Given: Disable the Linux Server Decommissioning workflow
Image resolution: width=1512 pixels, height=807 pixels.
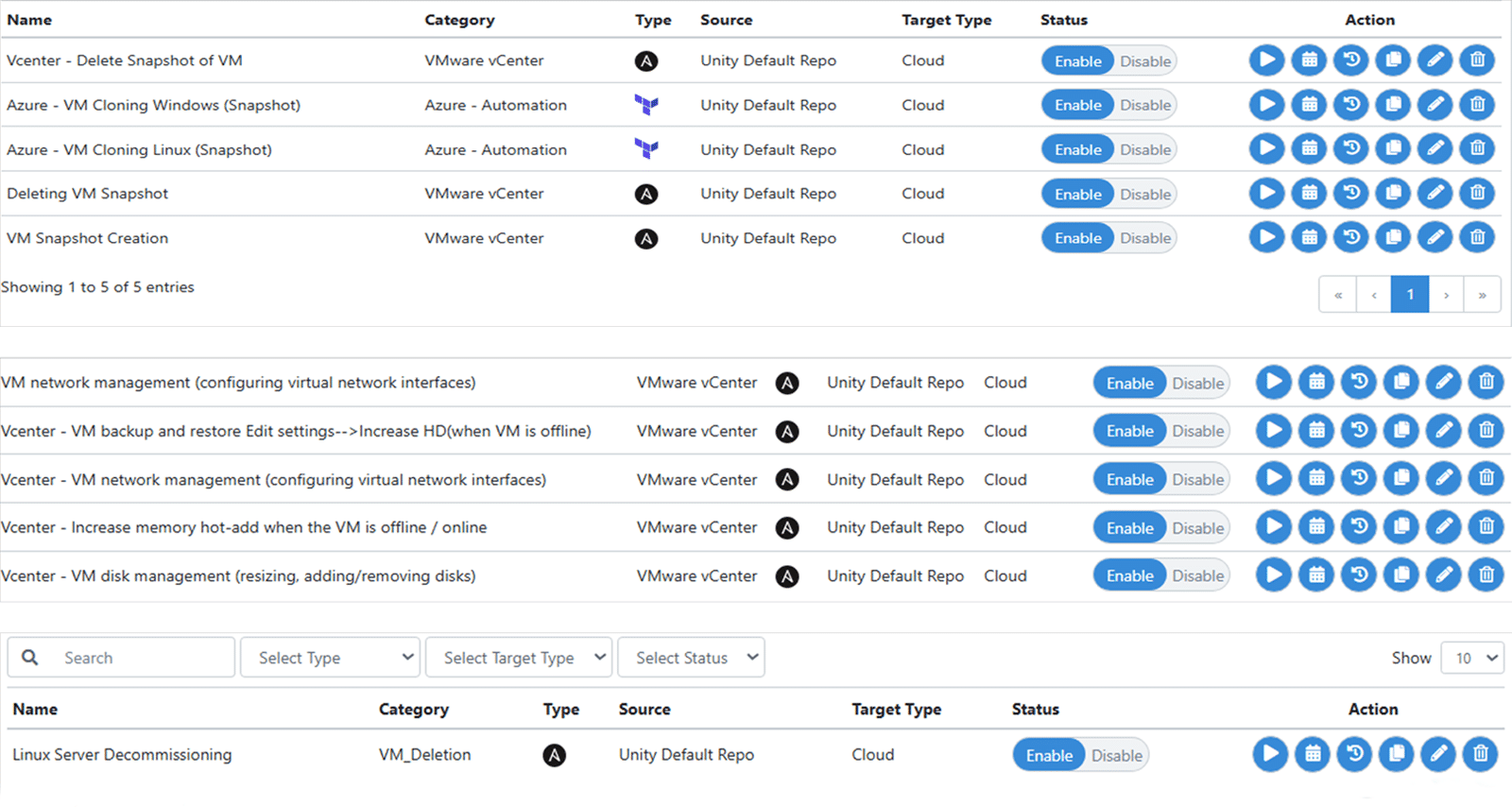Looking at the screenshot, I should (1116, 755).
